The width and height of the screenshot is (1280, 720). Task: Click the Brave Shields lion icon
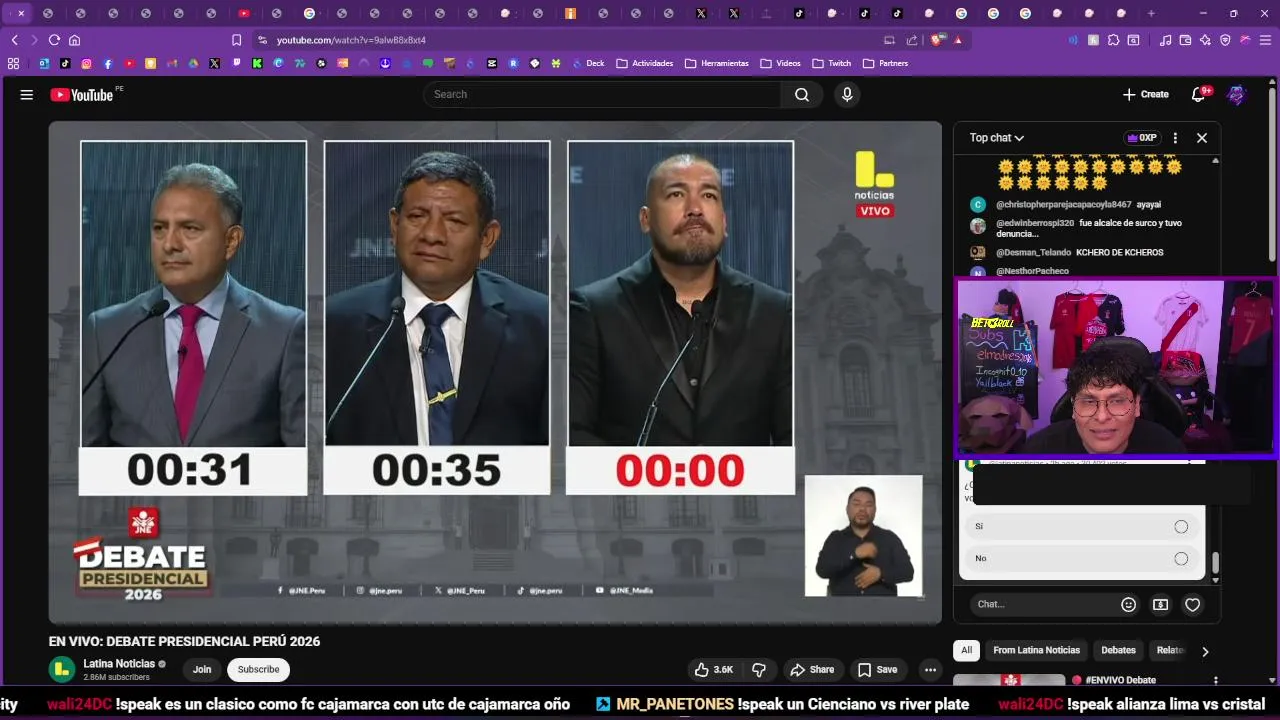click(x=937, y=40)
